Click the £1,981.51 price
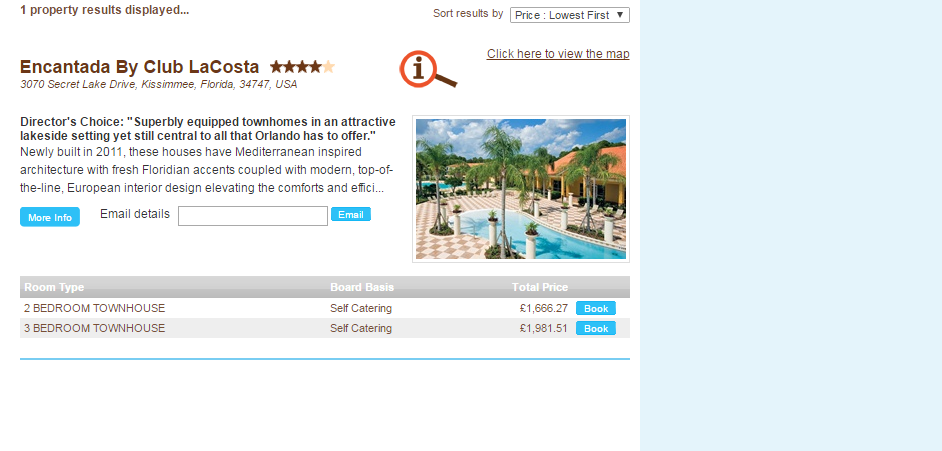 coord(544,328)
